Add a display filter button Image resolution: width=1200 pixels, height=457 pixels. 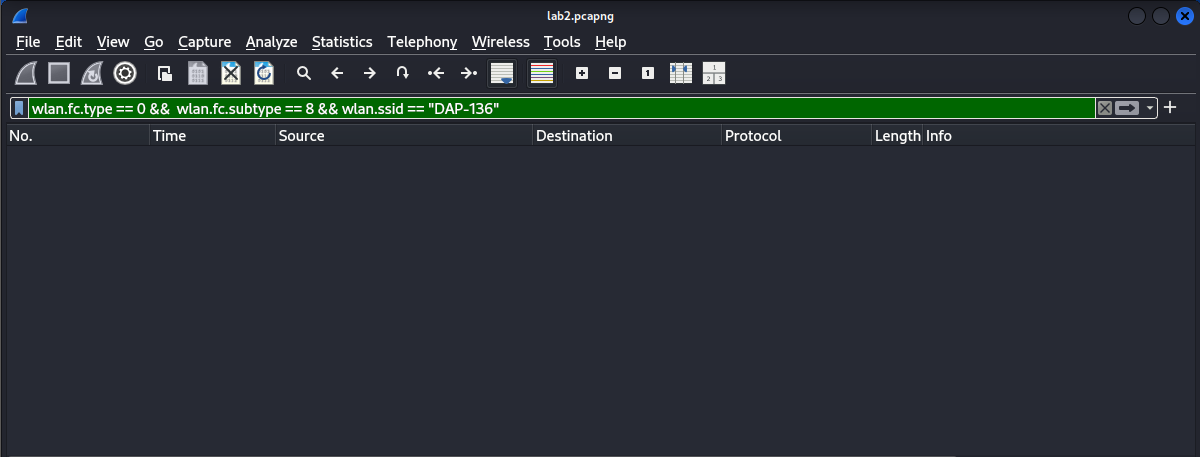pyautogui.click(x=1170, y=107)
